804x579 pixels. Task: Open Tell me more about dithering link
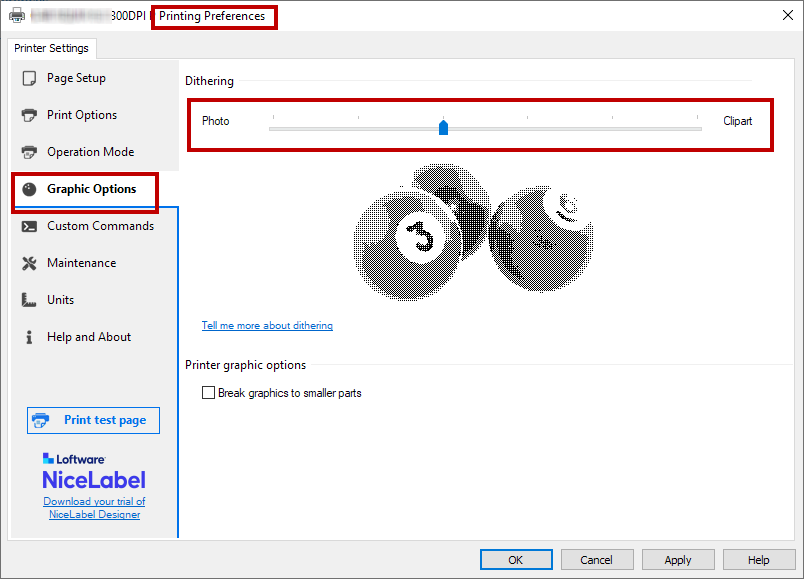pyautogui.click(x=267, y=326)
